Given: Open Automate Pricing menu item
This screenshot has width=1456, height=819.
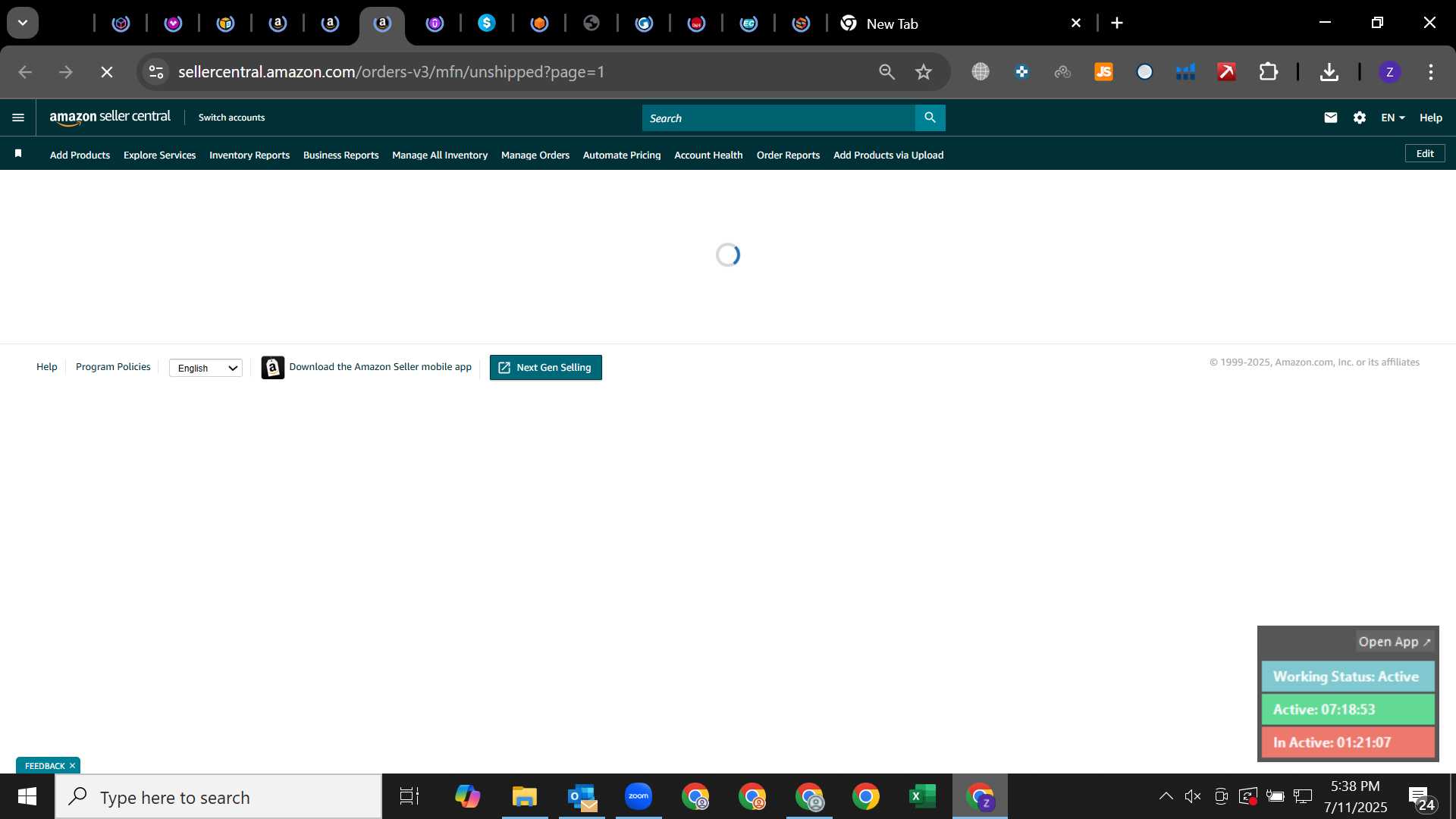Looking at the screenshot, I should click(x=621, y=155).
